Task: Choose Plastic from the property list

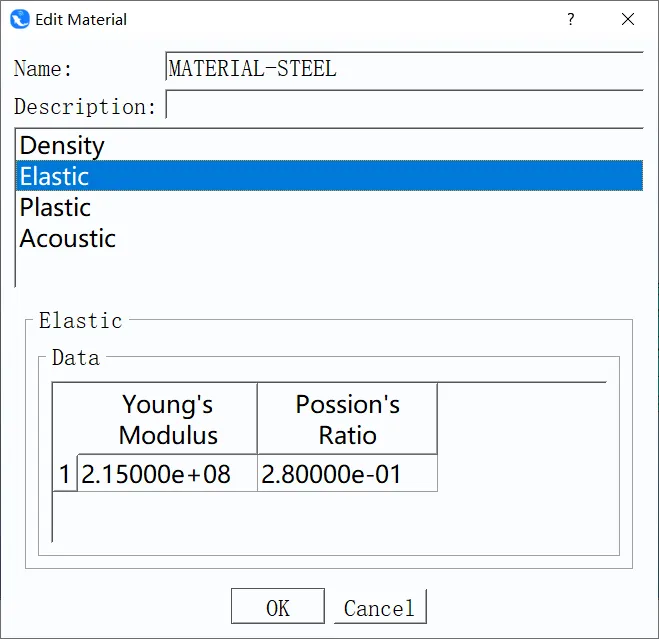Action: [56, 208]
